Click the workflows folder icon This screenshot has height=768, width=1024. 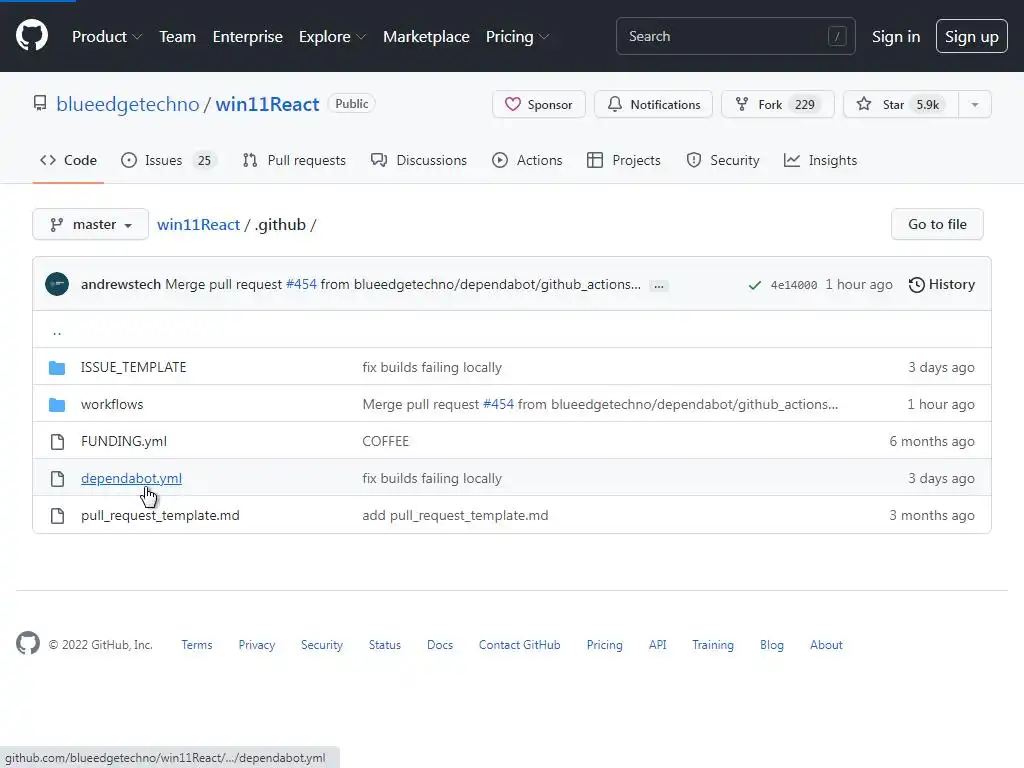(57, 404)
